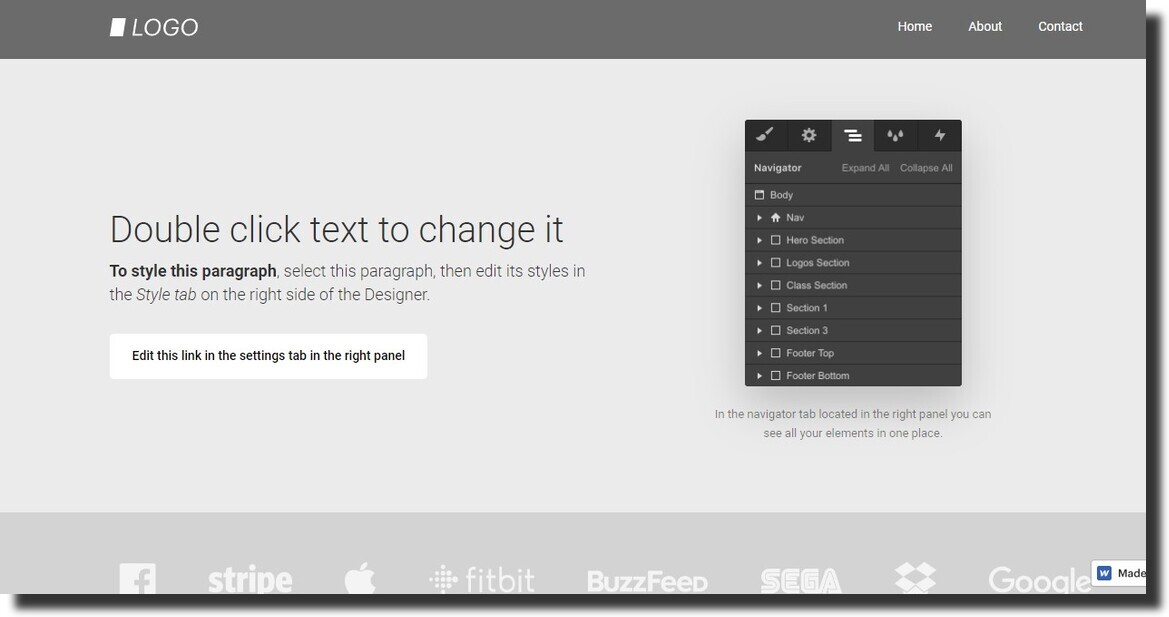The height and width of the screenshot is (617, 1169).
Task: Click the box icon beside Section 1
Action: [x=775, y=308]
